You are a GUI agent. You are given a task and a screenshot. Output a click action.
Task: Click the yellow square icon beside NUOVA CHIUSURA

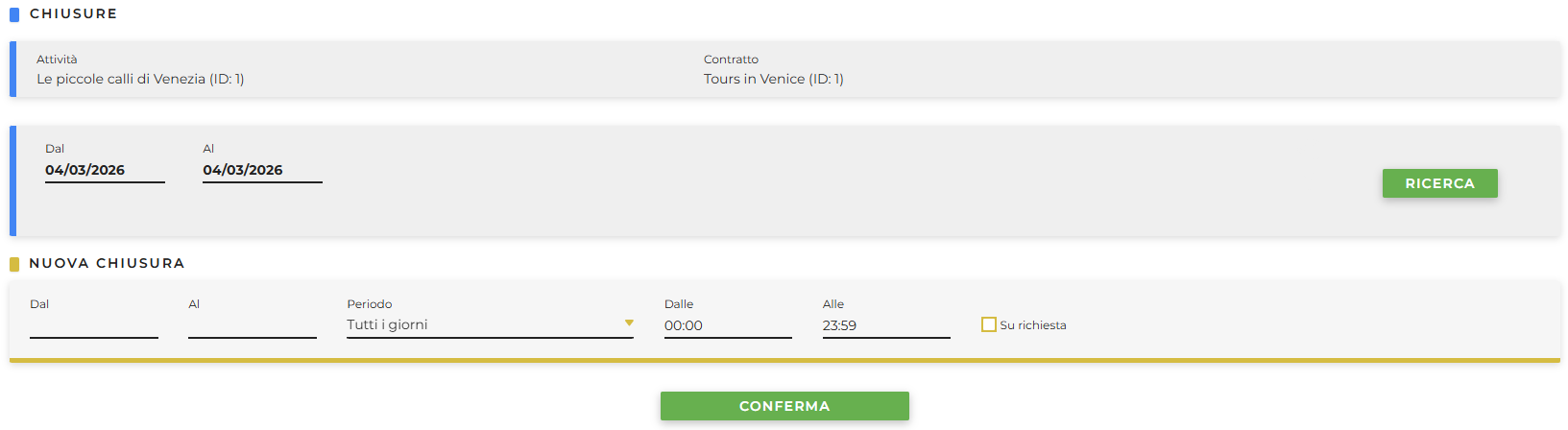coord(14,264)
